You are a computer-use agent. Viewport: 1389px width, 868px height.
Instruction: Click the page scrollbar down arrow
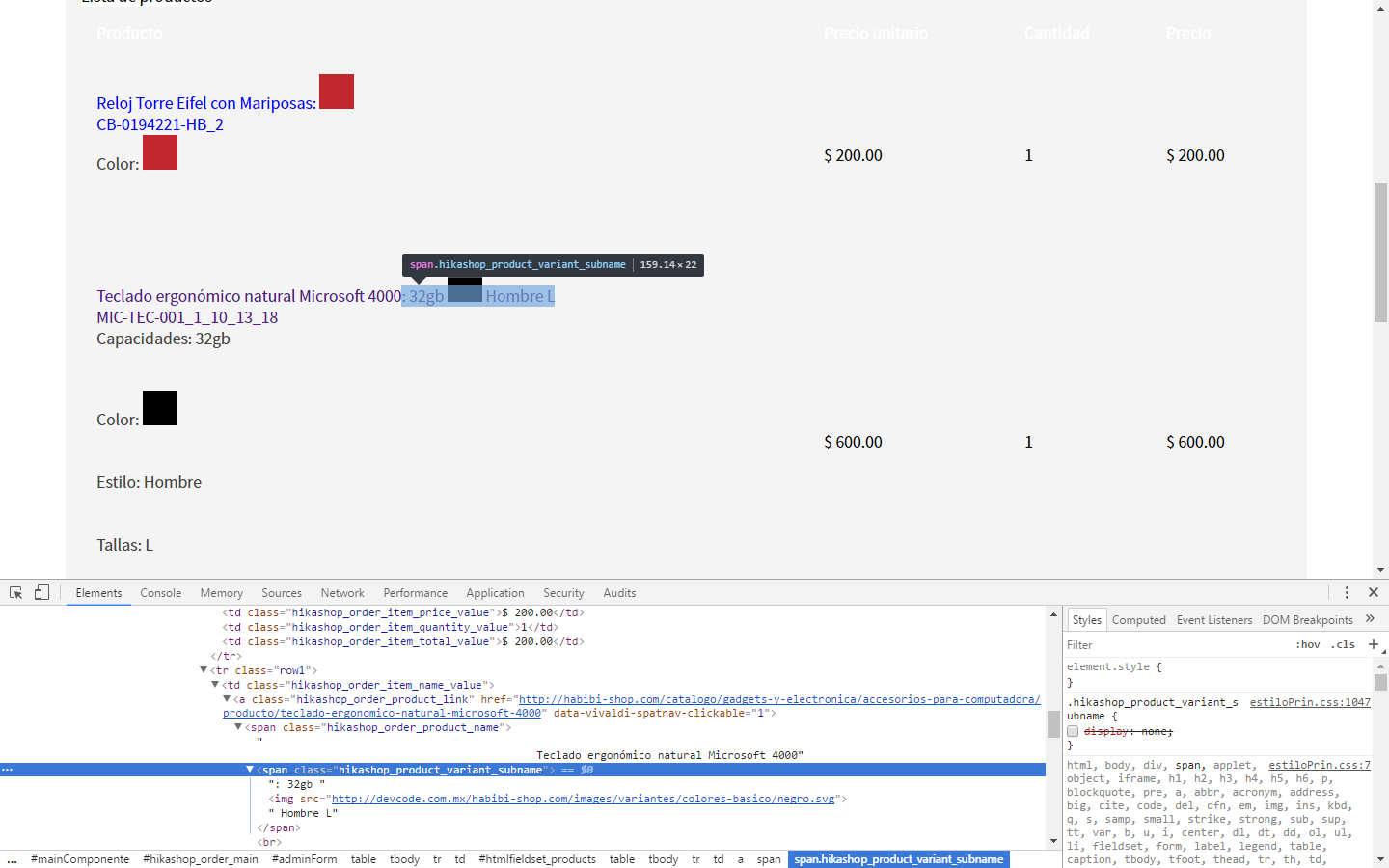pos(1380,570)
